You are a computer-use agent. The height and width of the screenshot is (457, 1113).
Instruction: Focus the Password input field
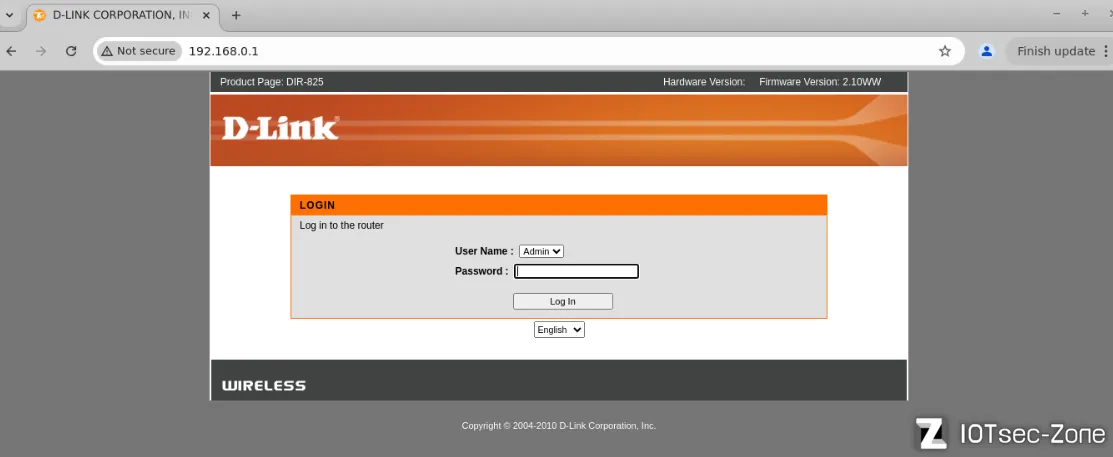(x=576, y=271)
